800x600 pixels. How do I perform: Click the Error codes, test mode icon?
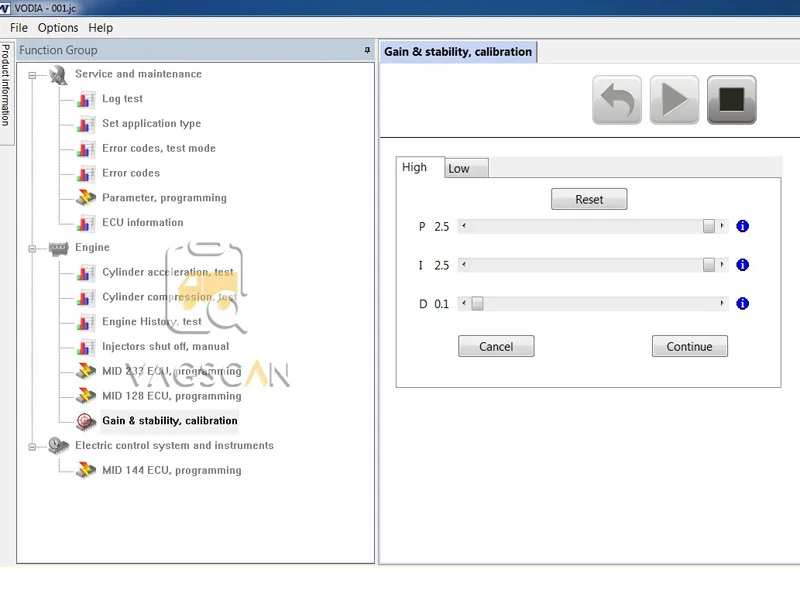(86, 148)
